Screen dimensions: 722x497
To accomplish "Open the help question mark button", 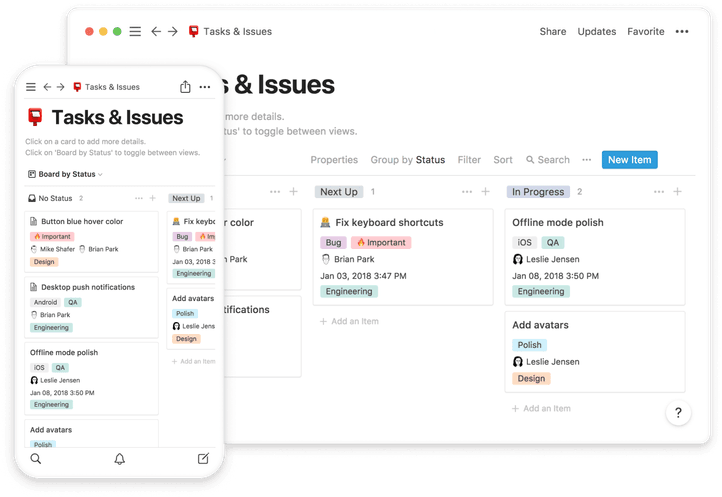I will (678, 413).
